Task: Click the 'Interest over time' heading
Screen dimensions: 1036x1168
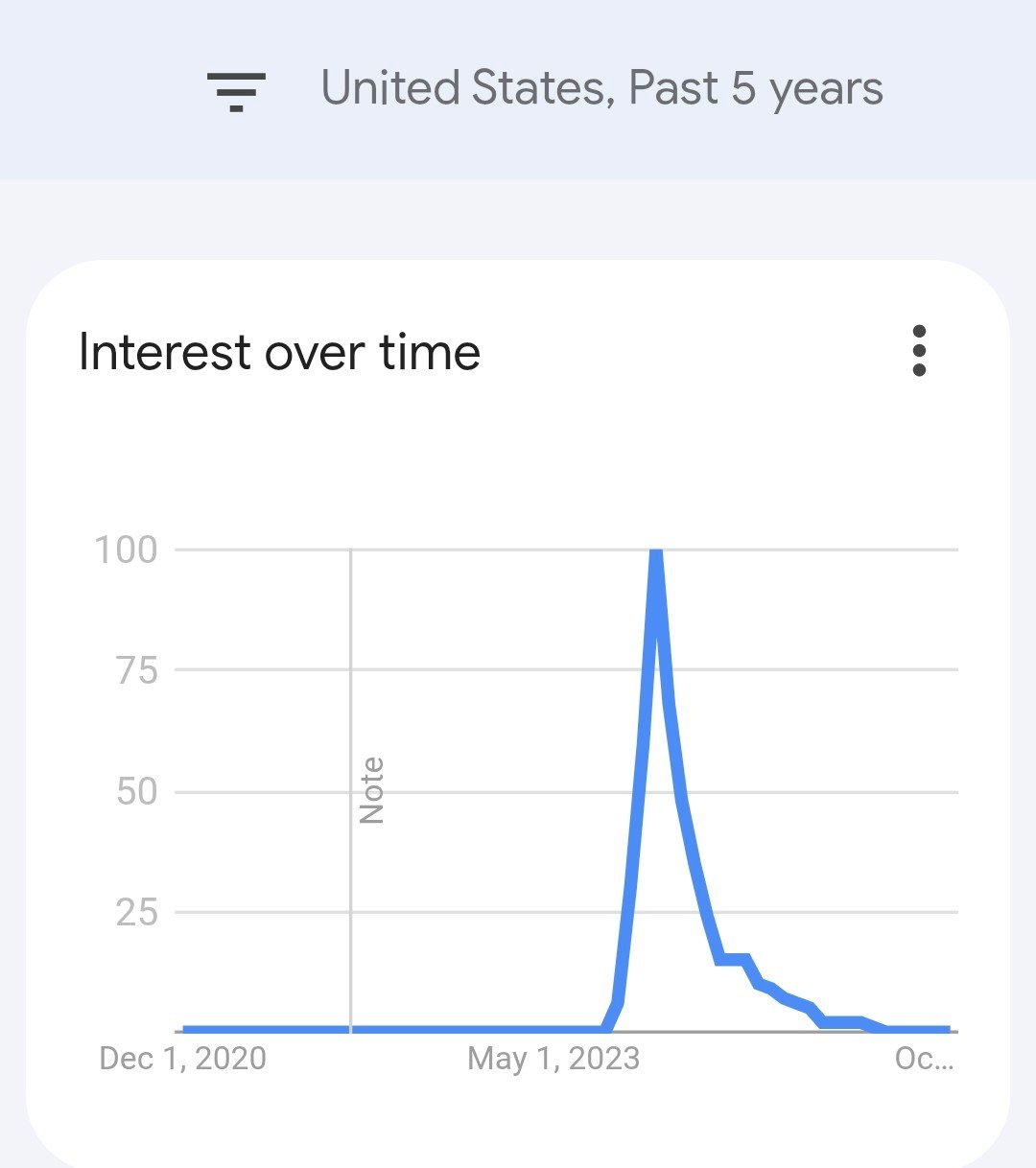Action: pos(279,352)
